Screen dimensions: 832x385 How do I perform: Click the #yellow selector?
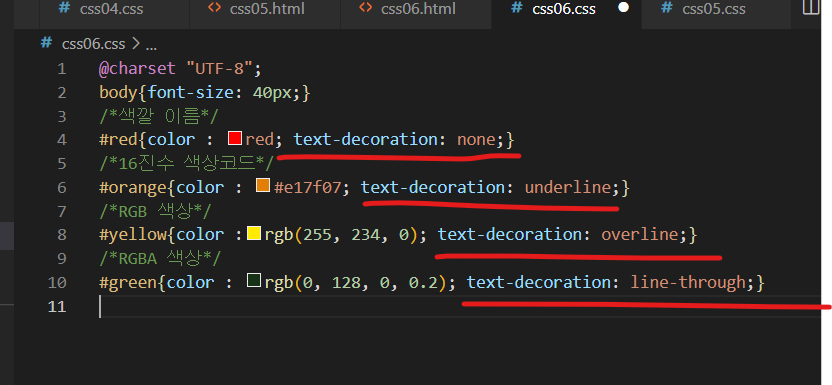coord(133,234)
